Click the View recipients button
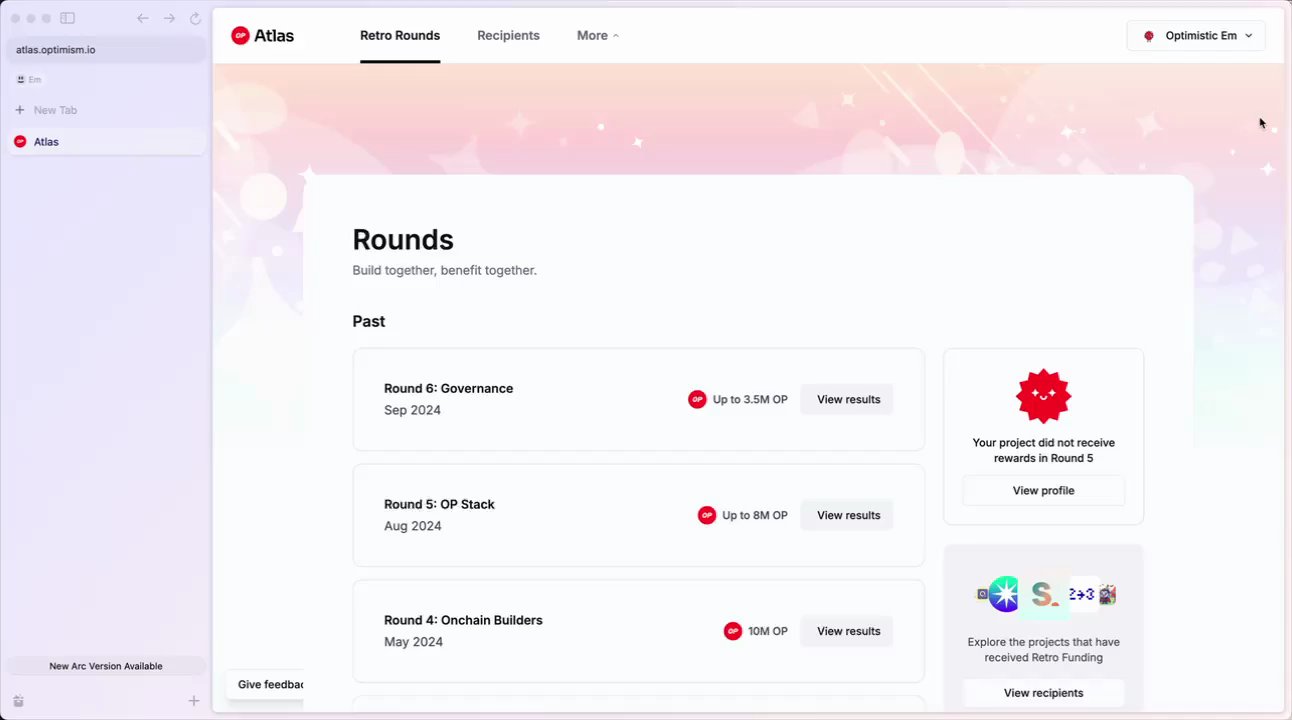Screen dimensions: 1292x720 (1043, 693)
